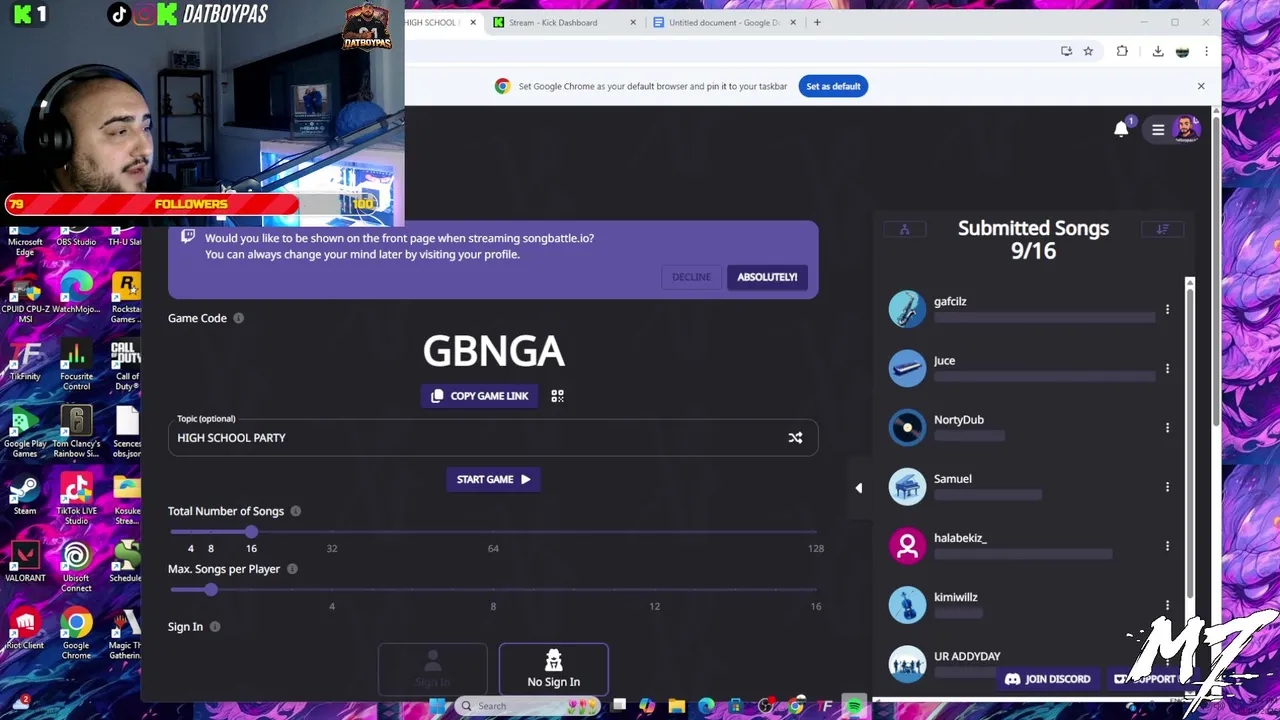Open Focusrite Control desktop shortcut
The height and width of the screenshot is (720, 1280).
pos(76,365)
